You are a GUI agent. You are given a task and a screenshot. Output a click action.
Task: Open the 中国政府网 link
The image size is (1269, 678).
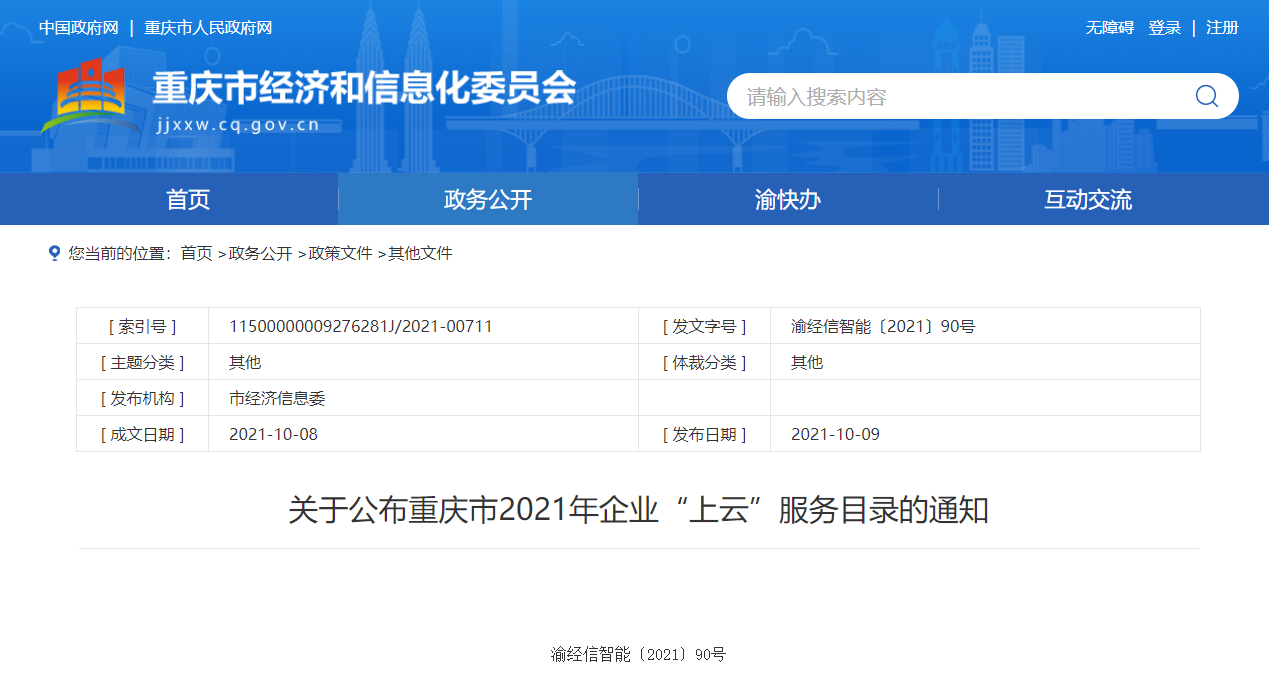pos(79,28)
